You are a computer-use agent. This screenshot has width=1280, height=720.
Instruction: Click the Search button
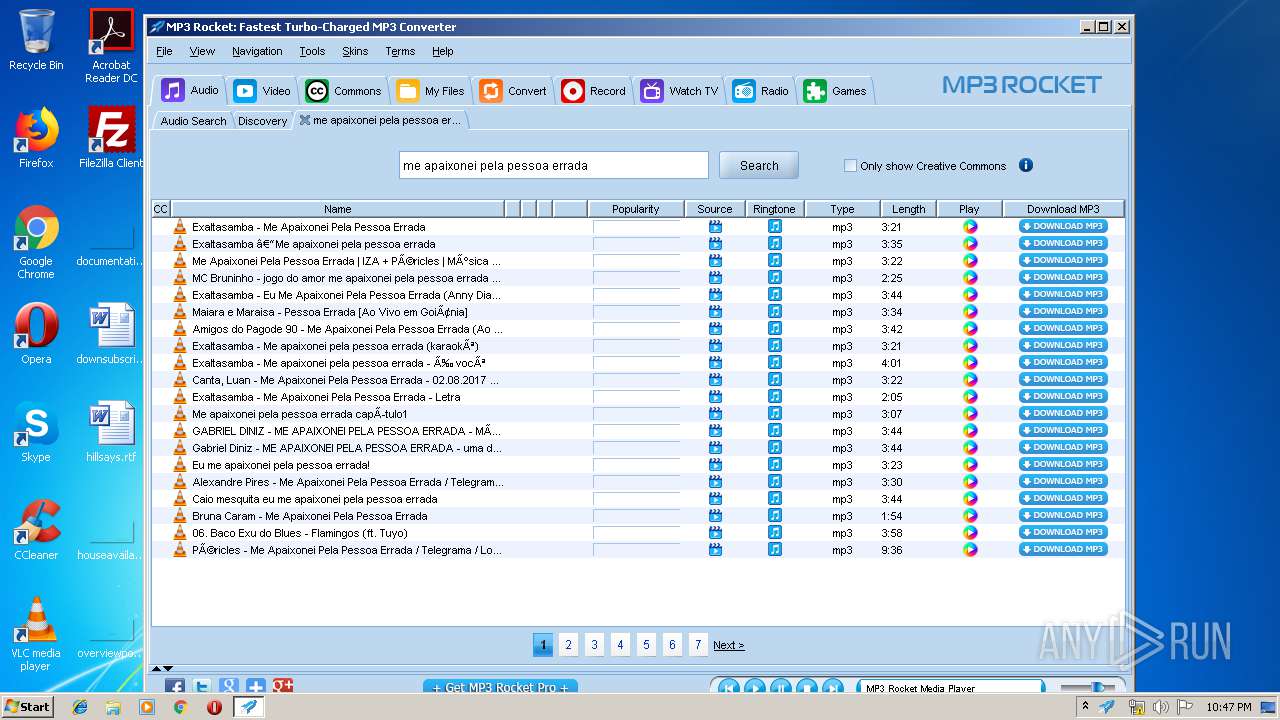pyautogui.click(x=759, y=165)
